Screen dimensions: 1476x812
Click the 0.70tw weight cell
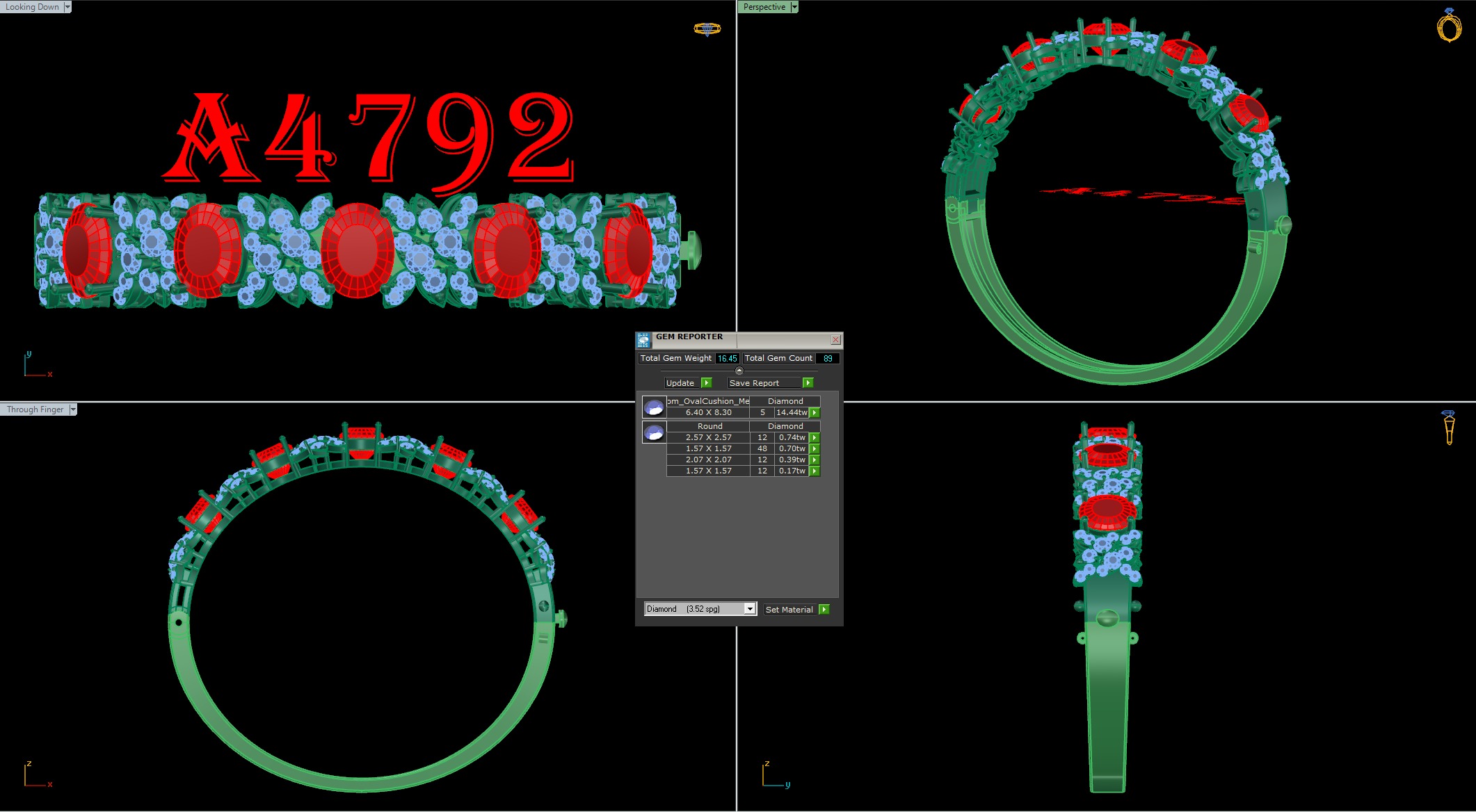792,448
